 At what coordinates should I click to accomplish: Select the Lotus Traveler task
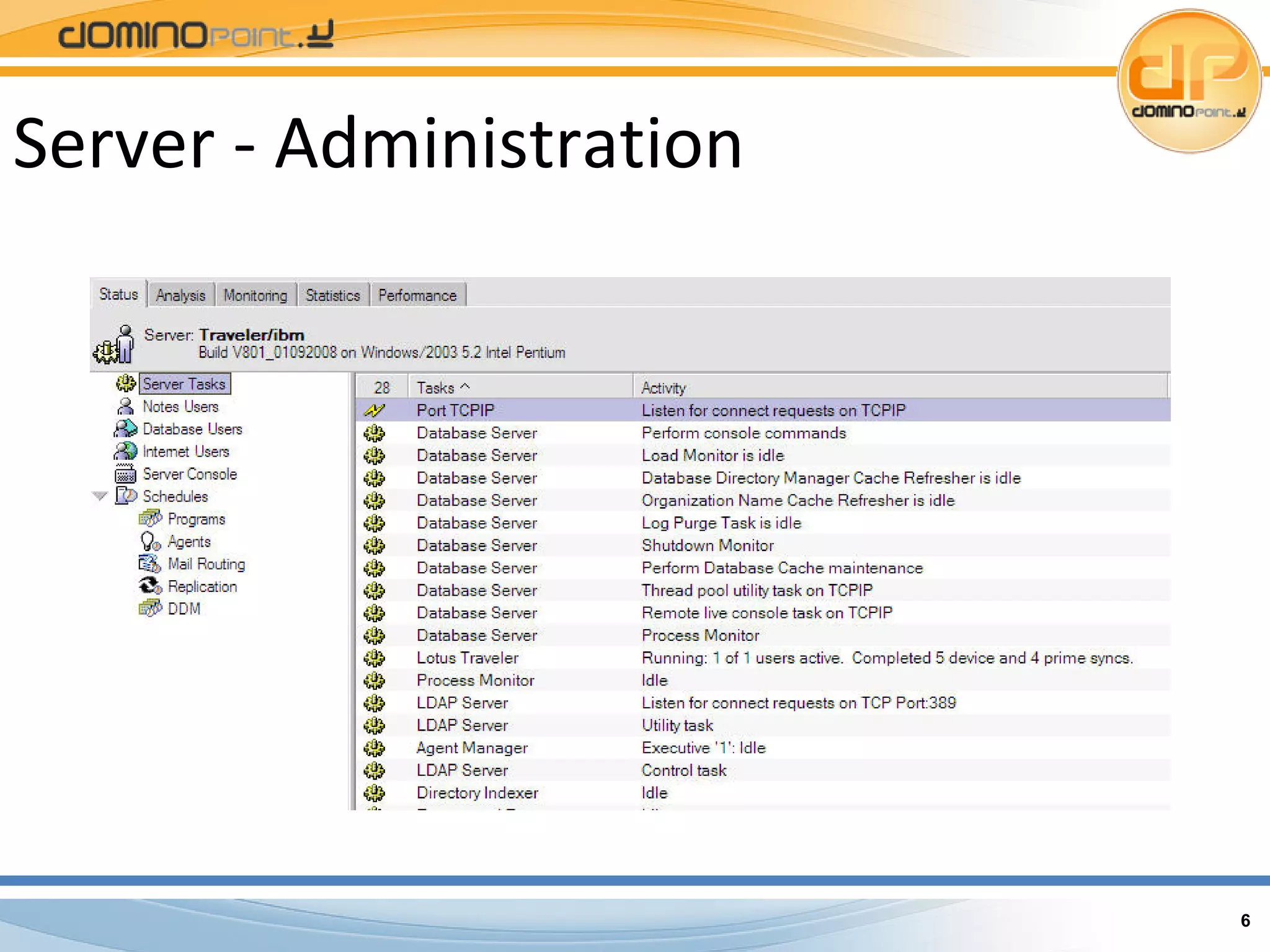point(468,658)
